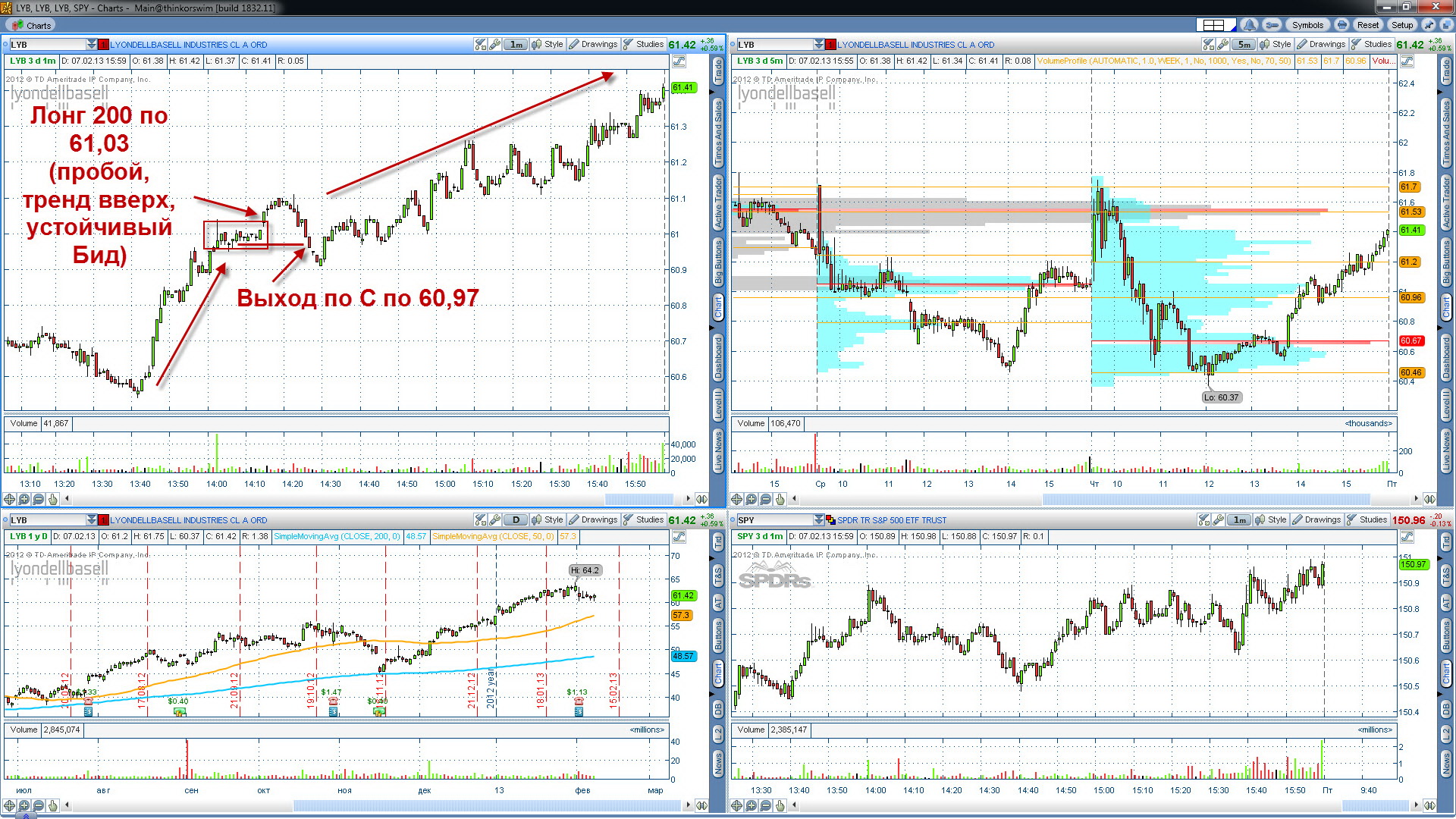The image size is (1456, 819).
Task: Toggle the D aggregation button on daily chart
Action: tap(516, 520)
